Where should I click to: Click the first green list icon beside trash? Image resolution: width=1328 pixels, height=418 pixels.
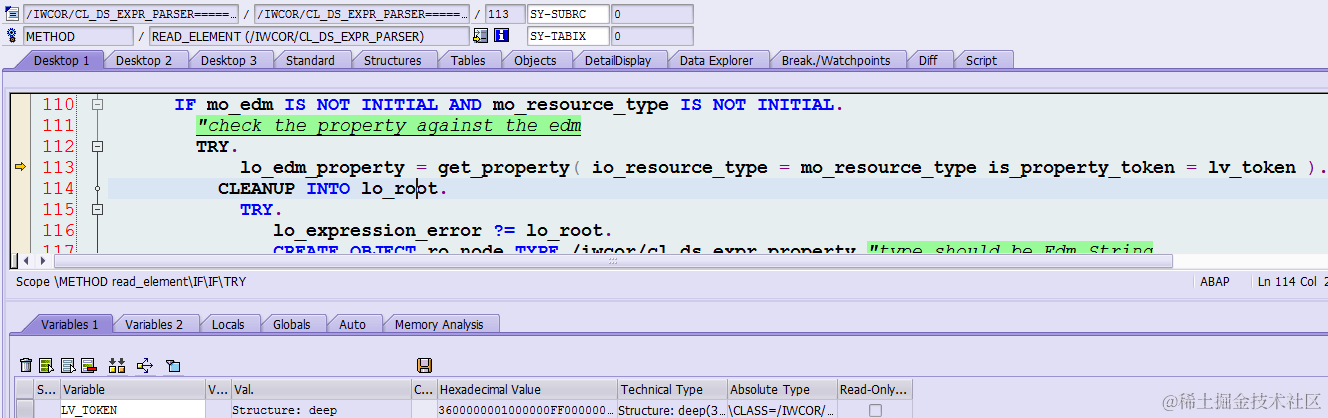point(46,365)
